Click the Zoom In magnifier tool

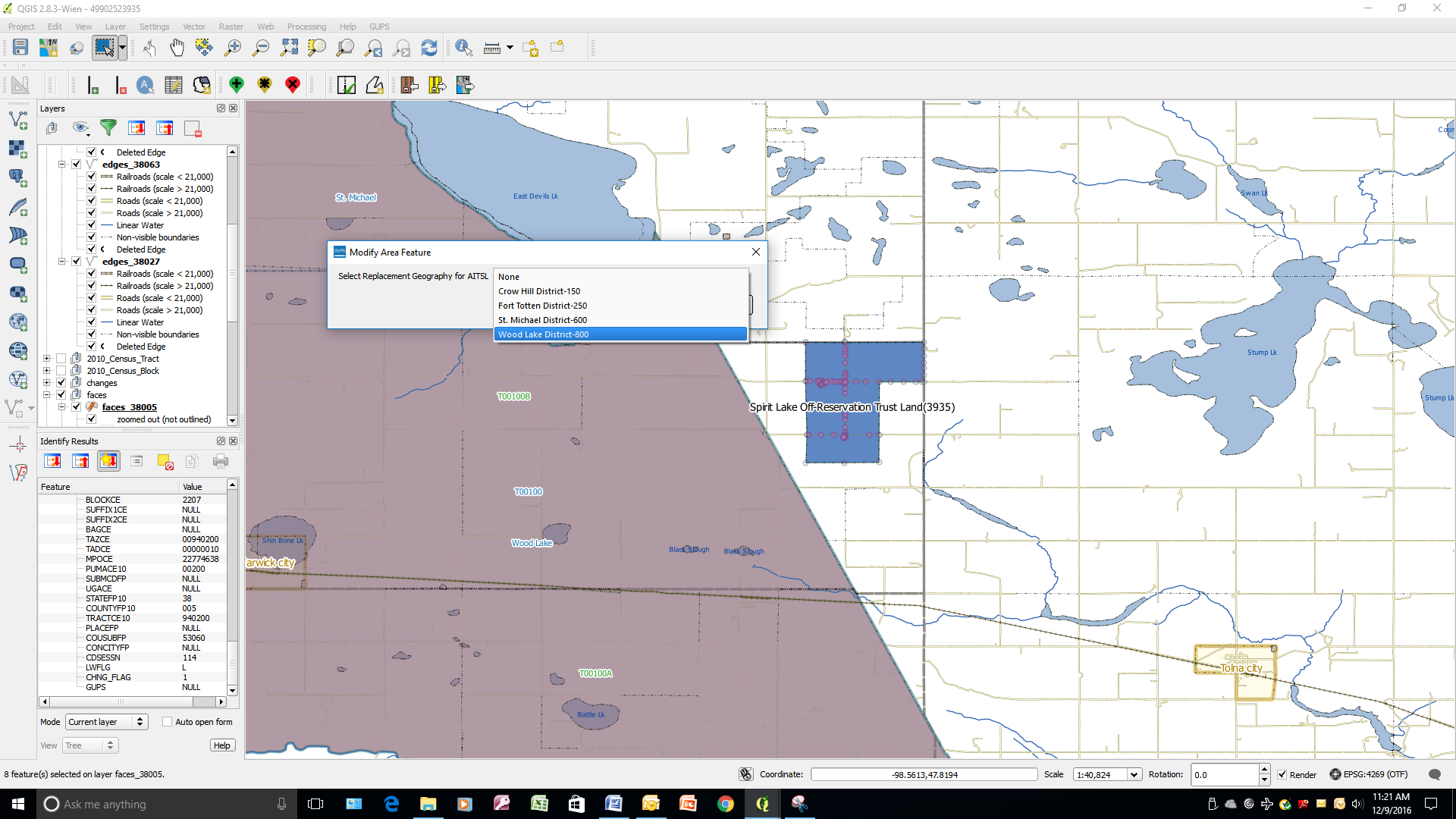coord(233,48)
